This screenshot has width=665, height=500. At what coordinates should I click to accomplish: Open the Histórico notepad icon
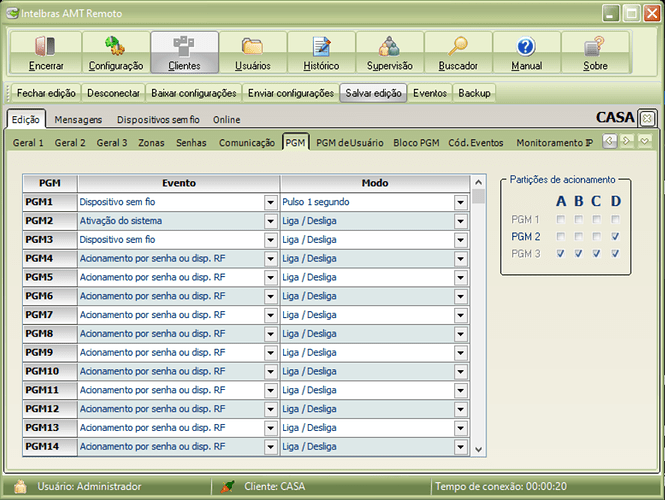pos(321,46)
